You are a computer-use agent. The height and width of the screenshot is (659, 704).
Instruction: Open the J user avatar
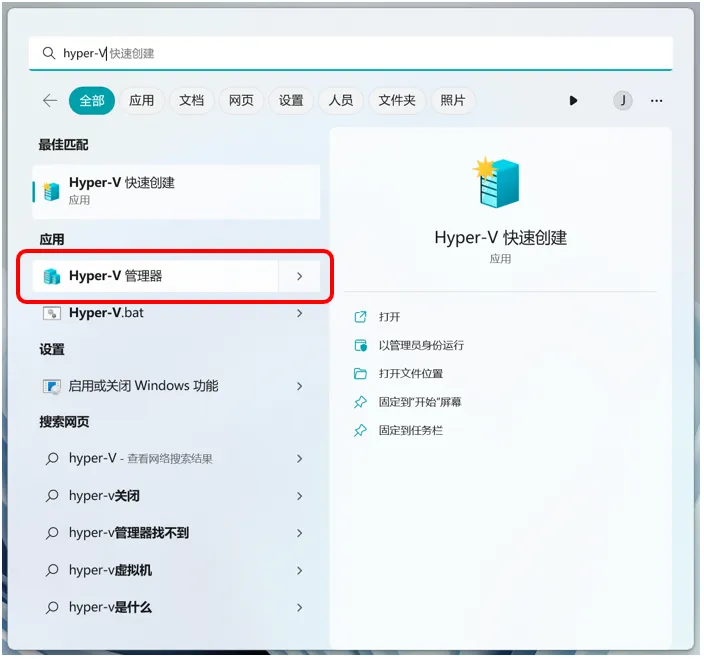pyautogui.click(x=623, y=101)
